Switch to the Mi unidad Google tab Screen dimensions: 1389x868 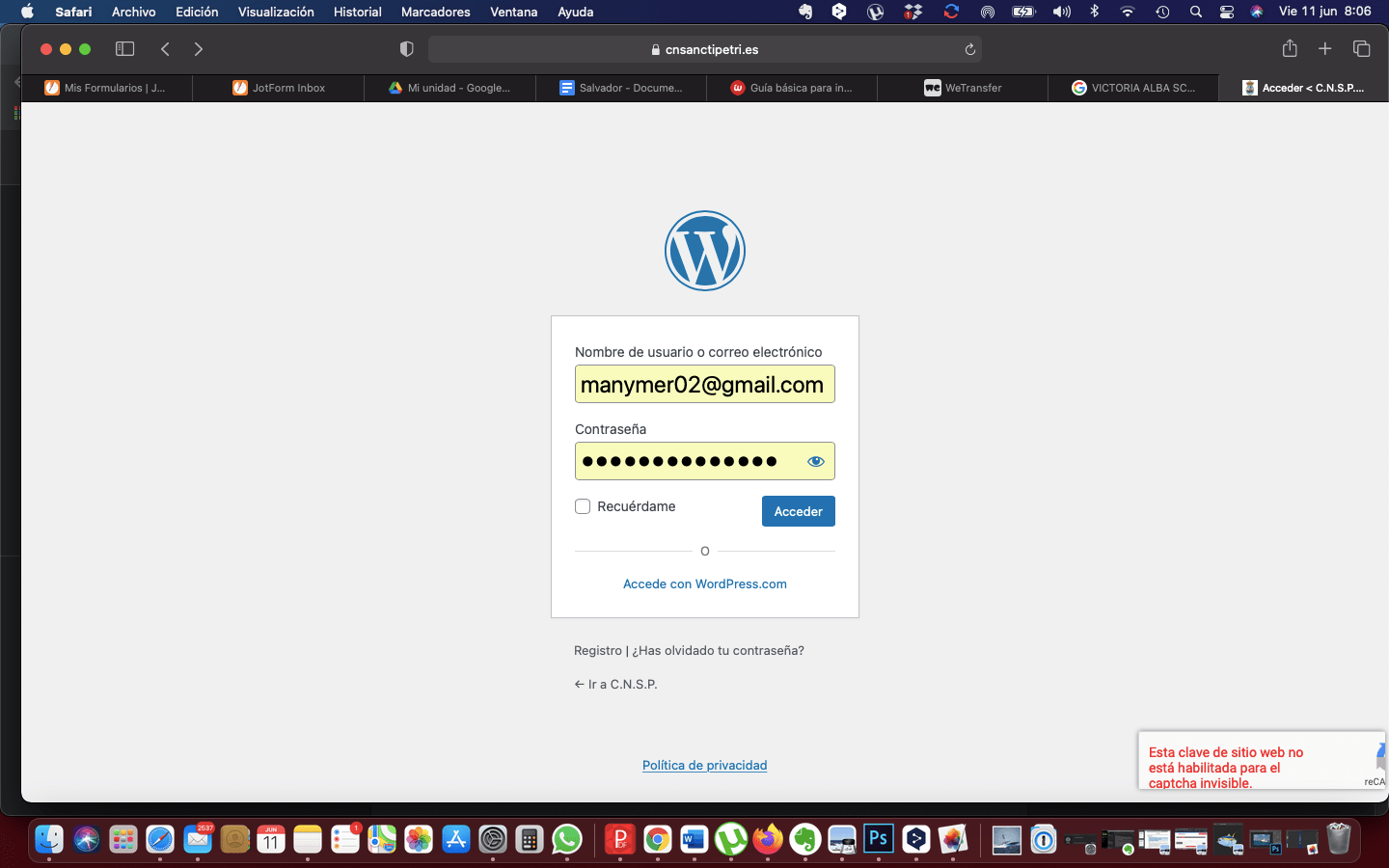pos(449,88)
